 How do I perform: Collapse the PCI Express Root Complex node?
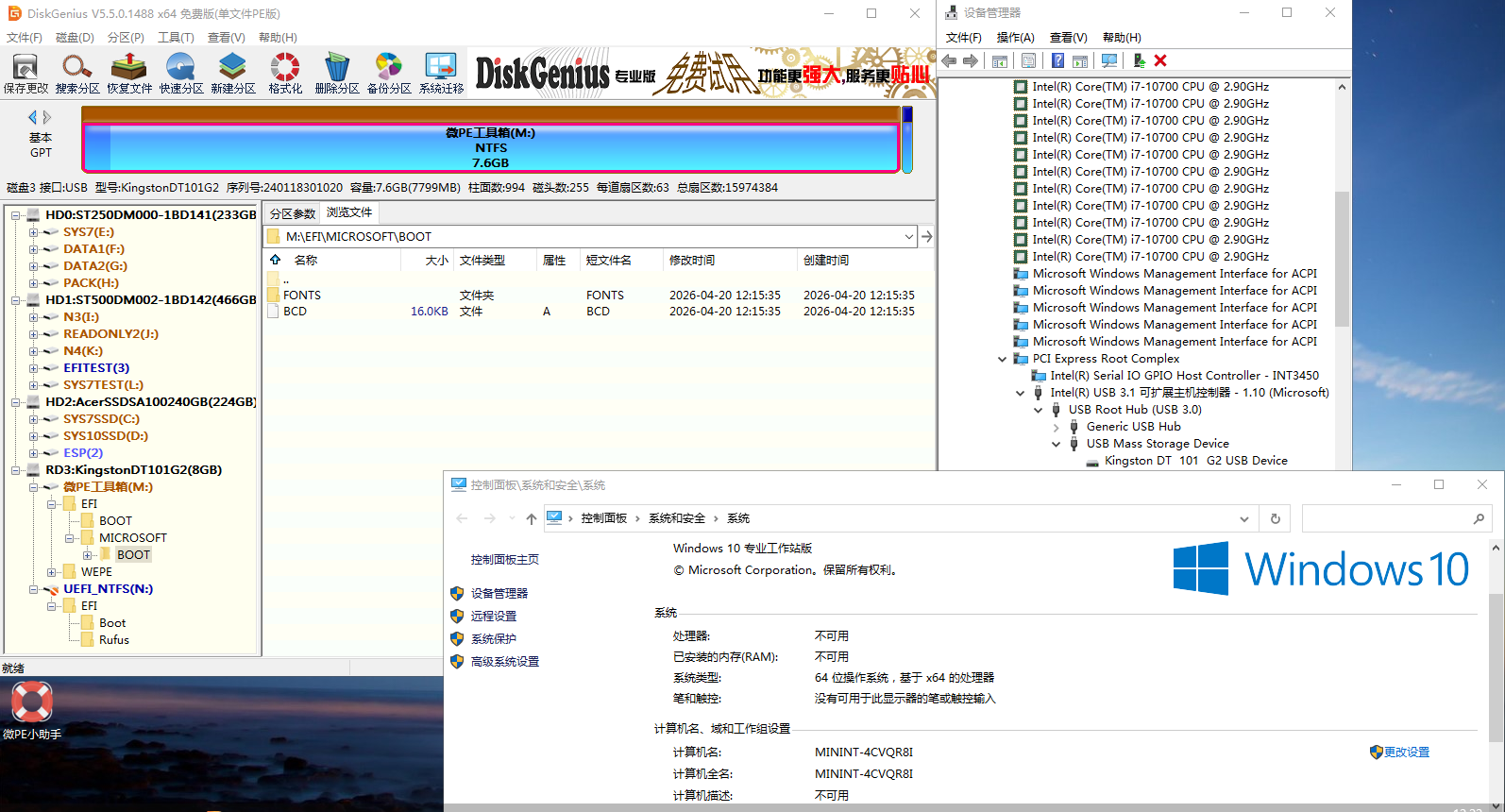(x=1002, y=359)
